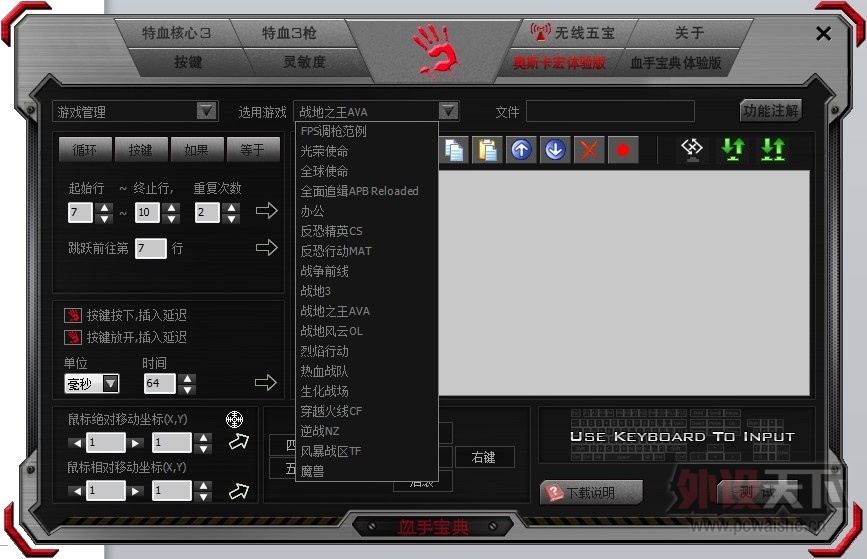This screenshot has width=867, height=559.
Task: Switch to the 特血3枪 tab
Action: coord(290,33)
